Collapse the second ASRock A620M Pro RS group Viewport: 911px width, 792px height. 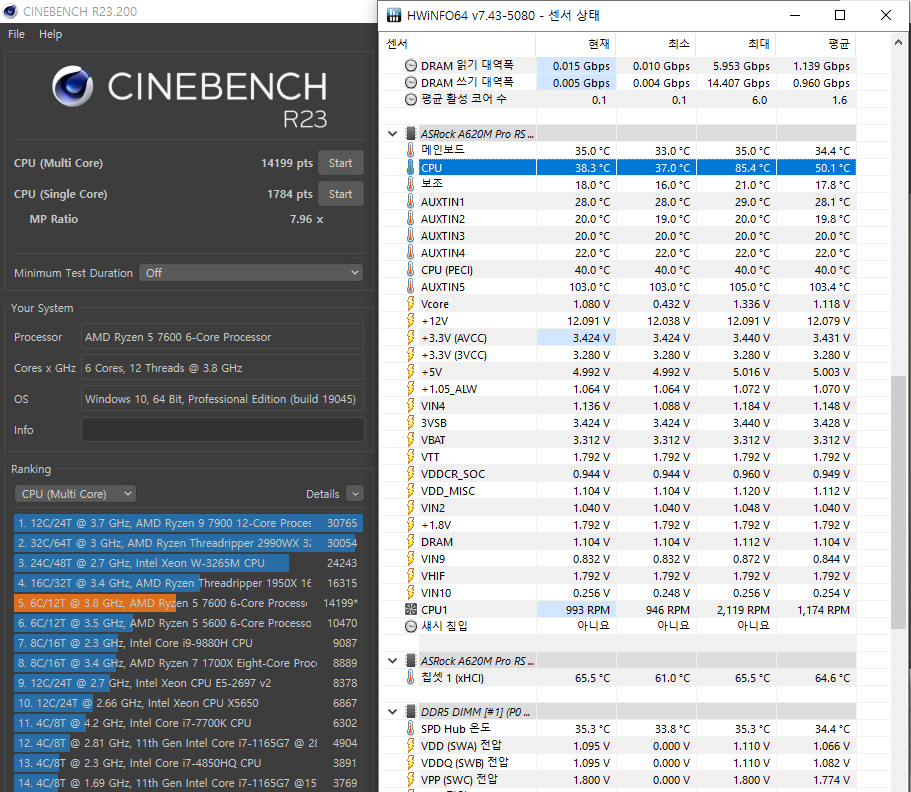point(393,661)
